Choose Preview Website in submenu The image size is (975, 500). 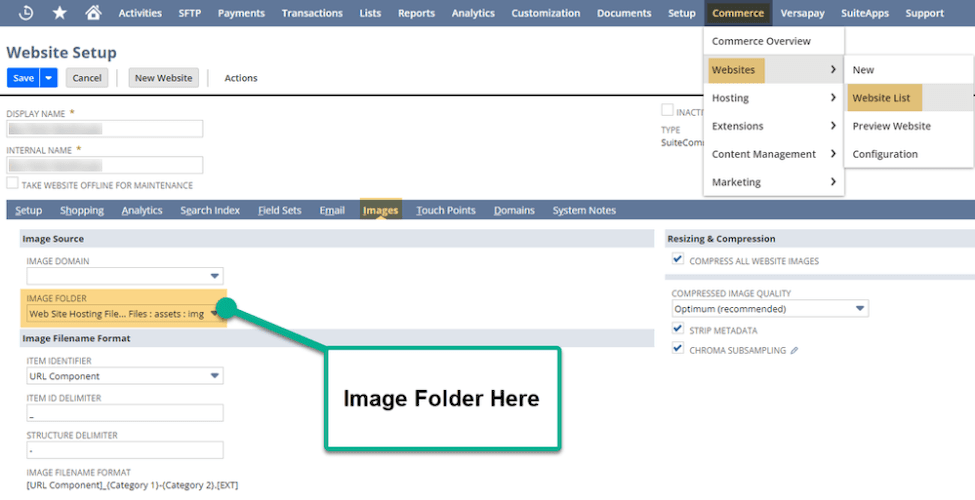click(x=908, y=126)
